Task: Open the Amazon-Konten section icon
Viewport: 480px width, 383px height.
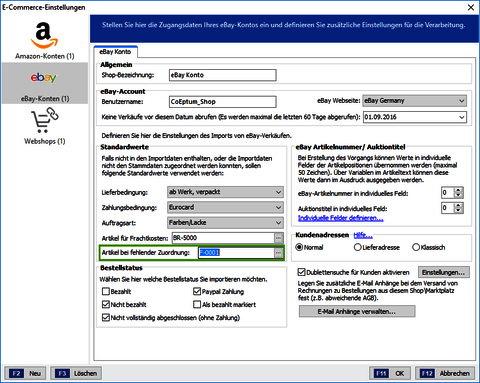Action: [44, 36]
